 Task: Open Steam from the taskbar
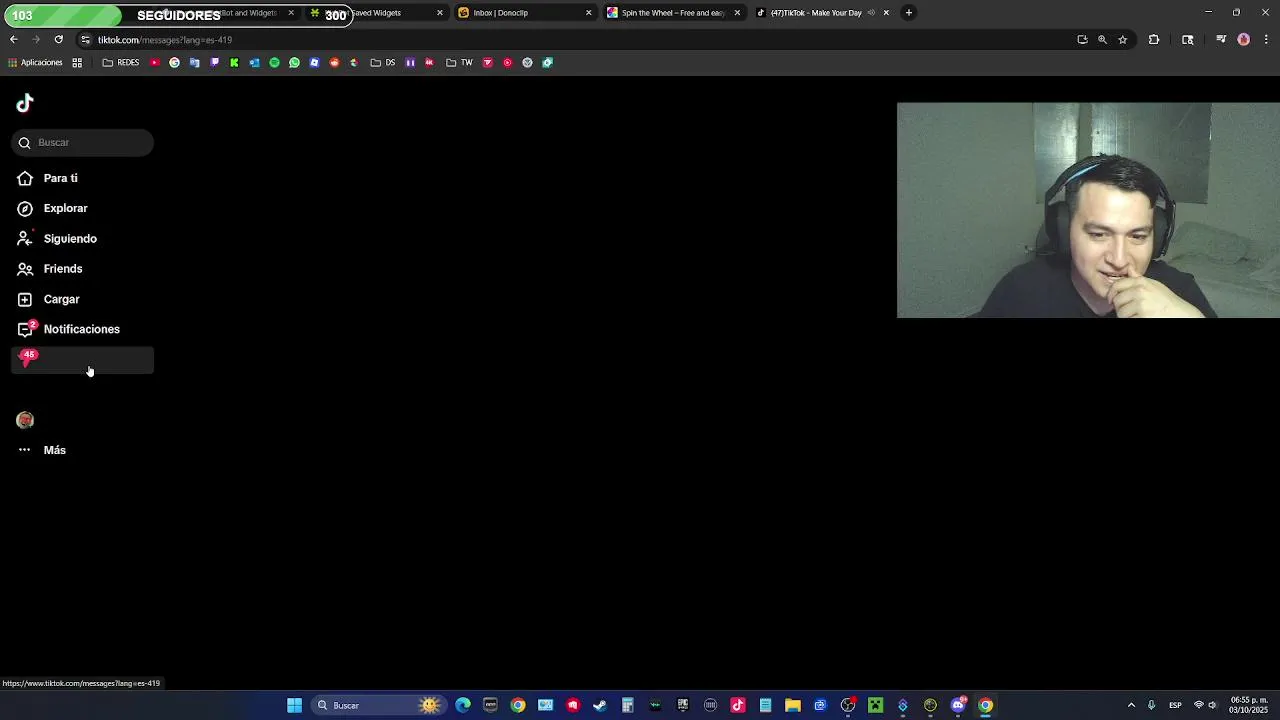[600, 706]
